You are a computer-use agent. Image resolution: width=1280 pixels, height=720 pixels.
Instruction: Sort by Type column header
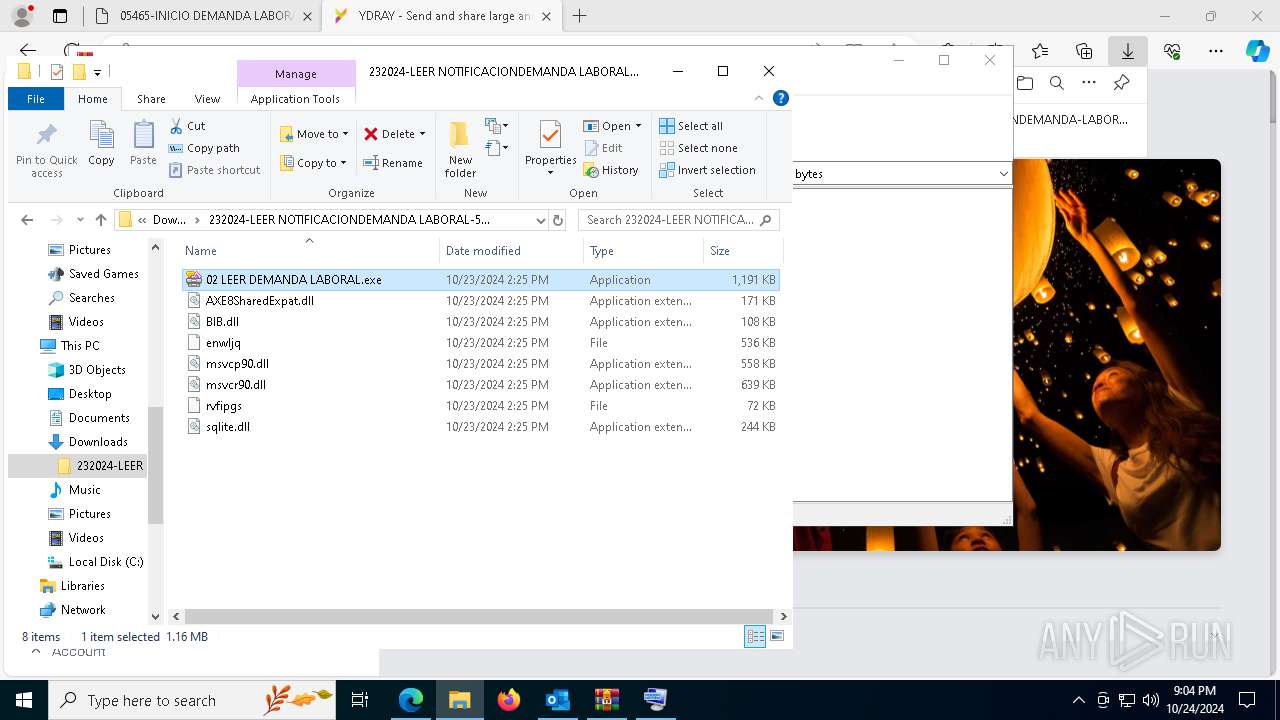click(x=643, y=251)
